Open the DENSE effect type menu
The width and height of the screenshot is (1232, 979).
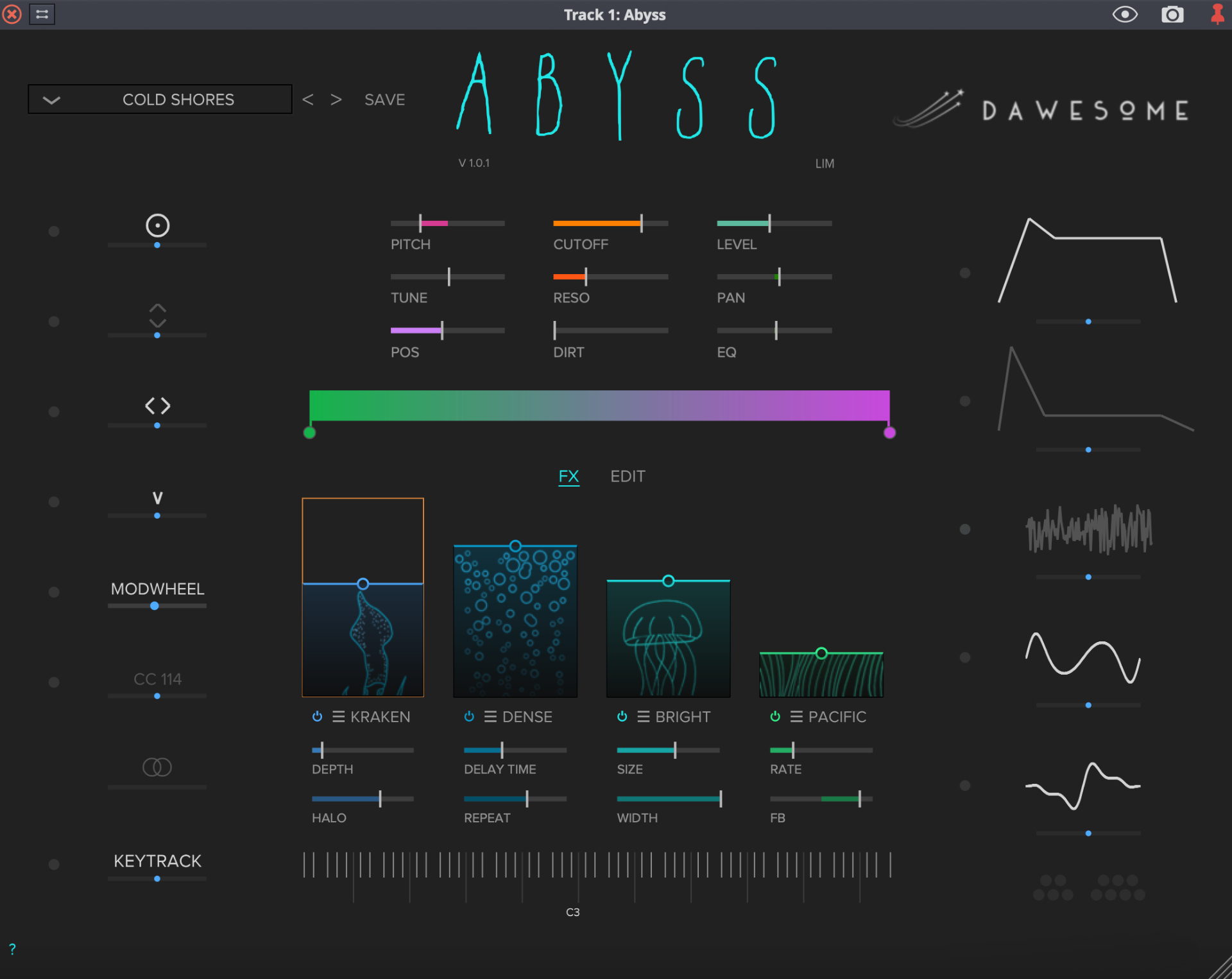tap(490, 716)
